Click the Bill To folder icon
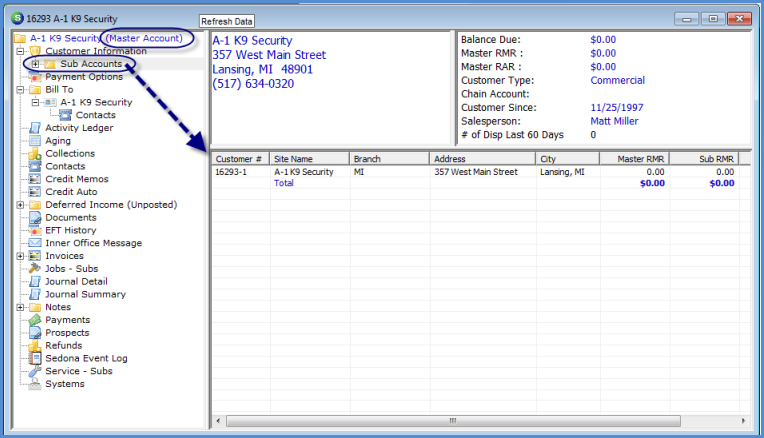 (35, 90)
